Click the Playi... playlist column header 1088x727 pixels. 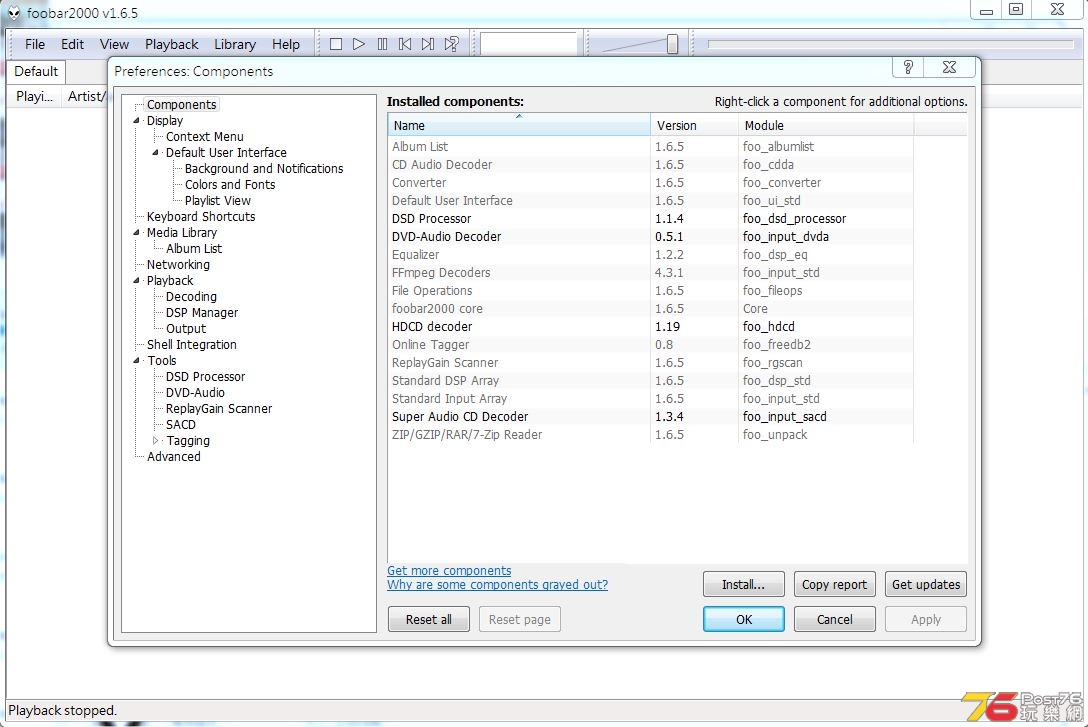(34, 96)
